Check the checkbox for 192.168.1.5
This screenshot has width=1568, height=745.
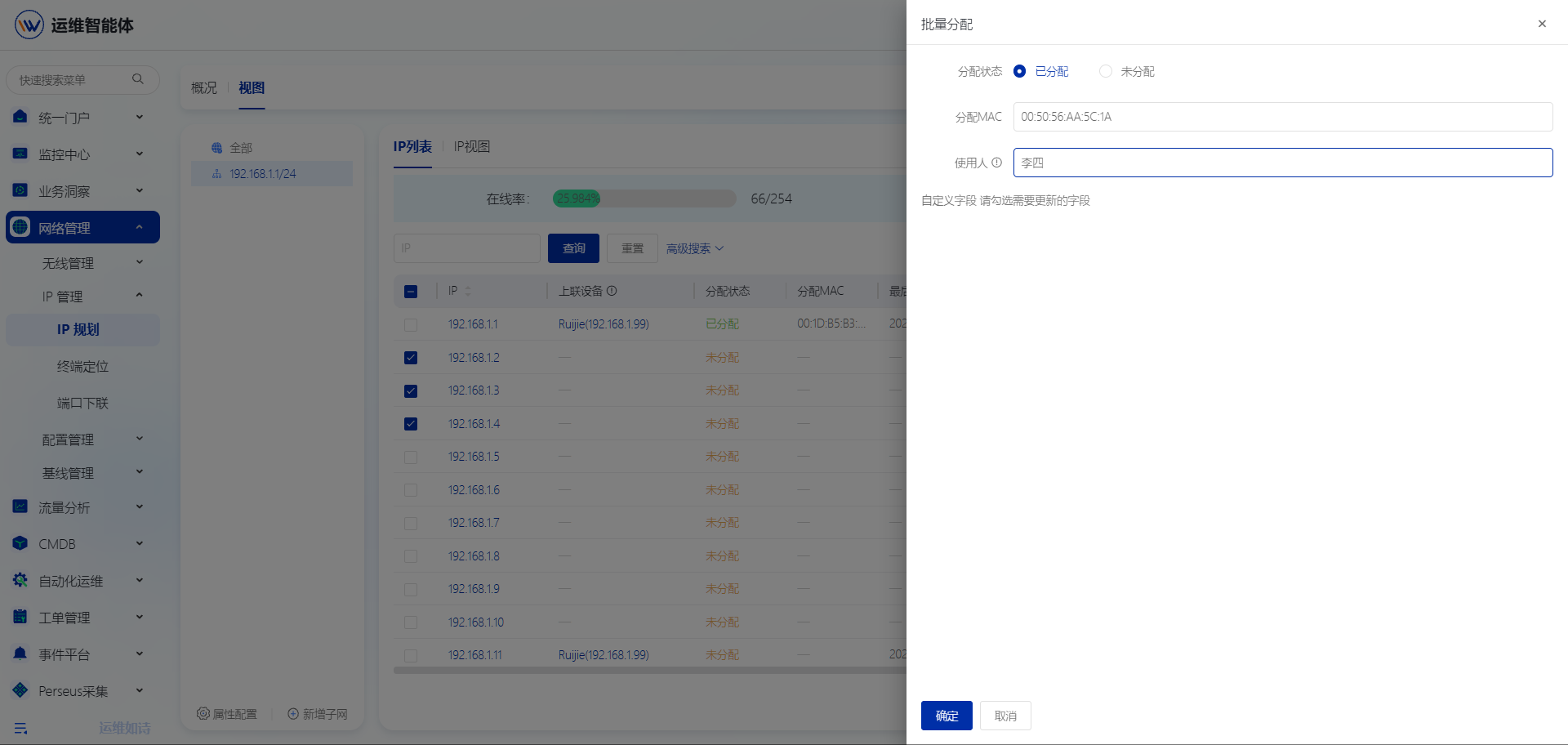(411, 457)
